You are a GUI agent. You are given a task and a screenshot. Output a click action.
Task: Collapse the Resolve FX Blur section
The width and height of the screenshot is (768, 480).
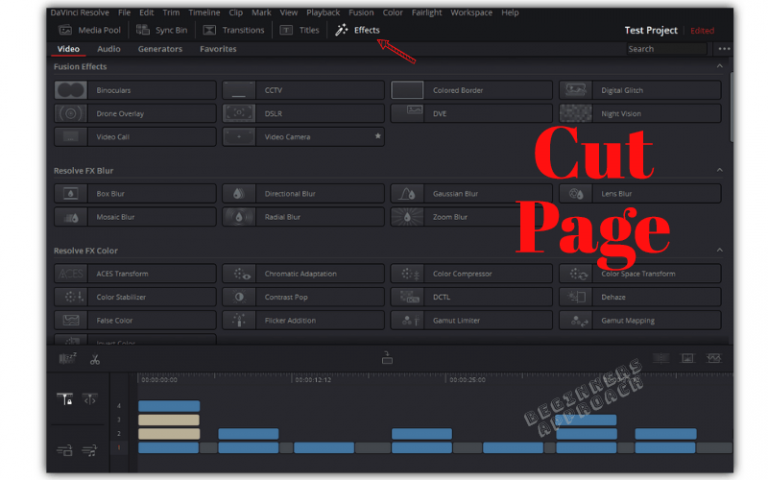click(x=720, y=170)
